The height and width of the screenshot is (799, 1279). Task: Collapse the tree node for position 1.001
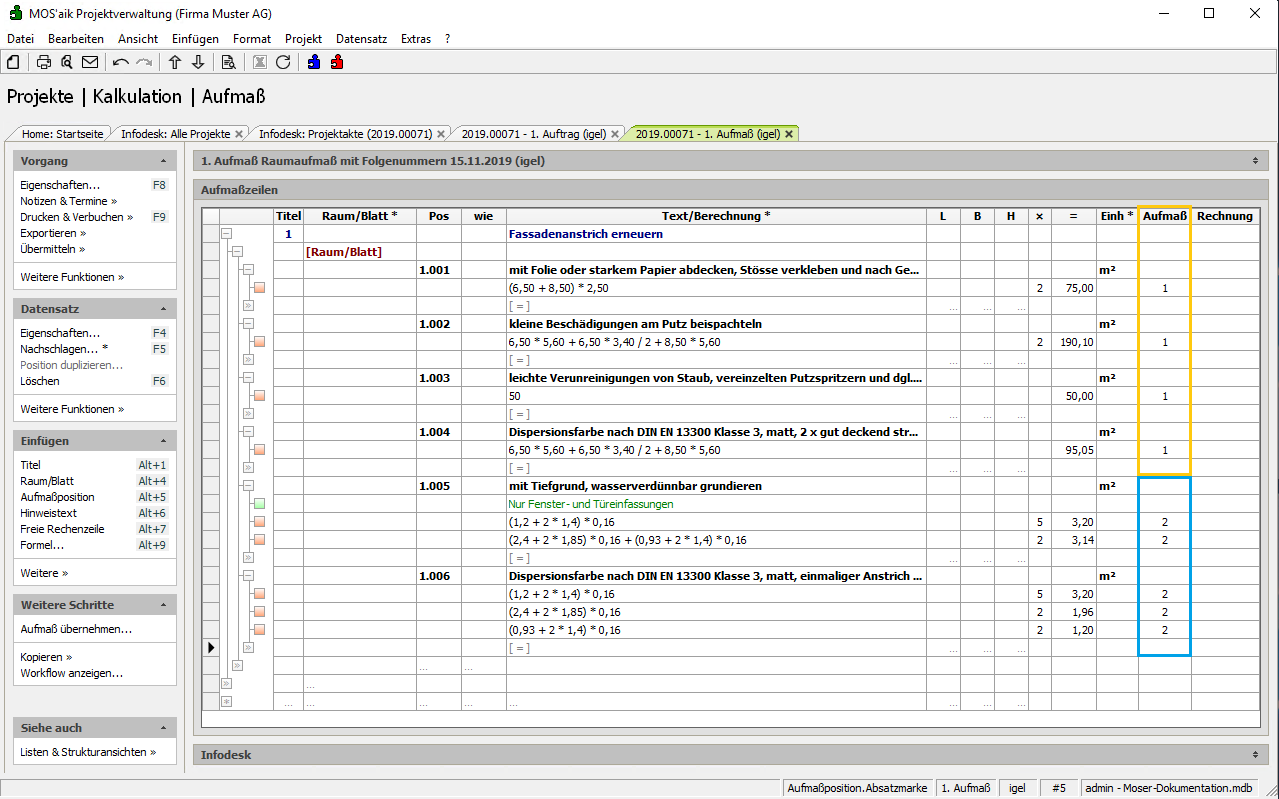coord(248,270)
